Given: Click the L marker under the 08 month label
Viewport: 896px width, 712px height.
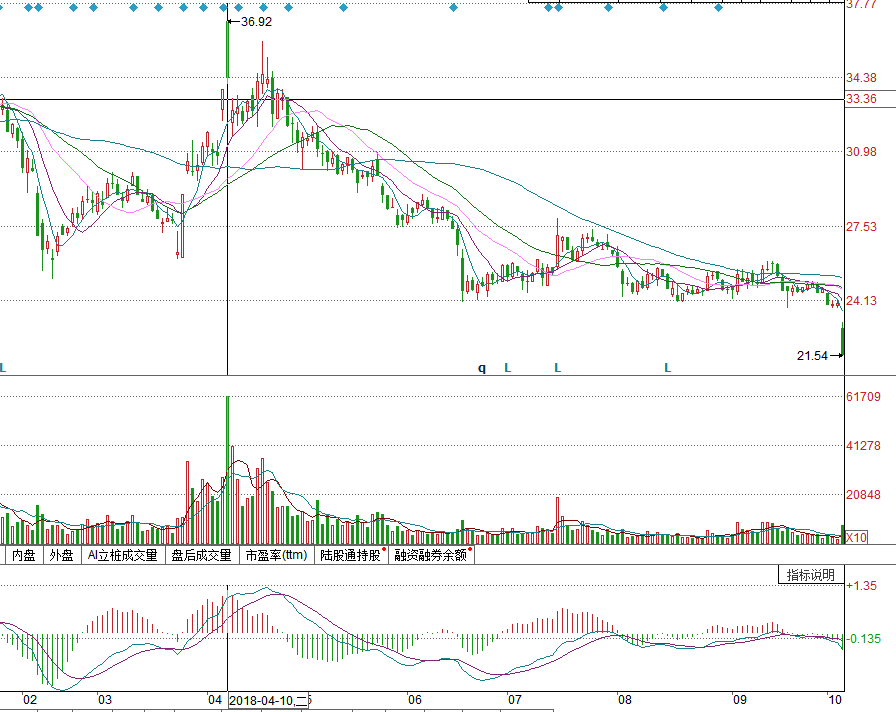Looking at the screenshot, I should pyautogui.click(x=667, y=368).
